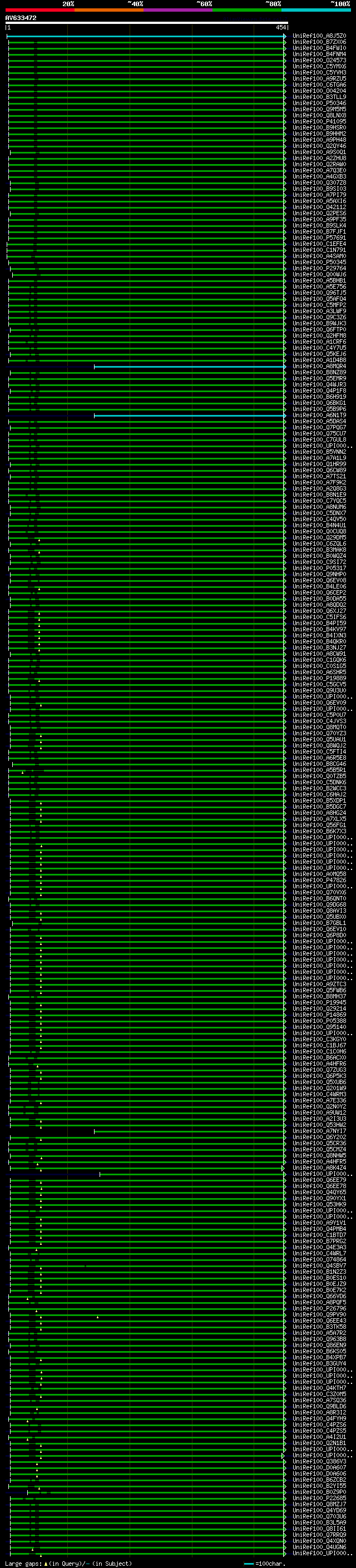356x1568 pixels.
Task: Select hit UniRef100_C5IFS6
Action: [319, 617]
